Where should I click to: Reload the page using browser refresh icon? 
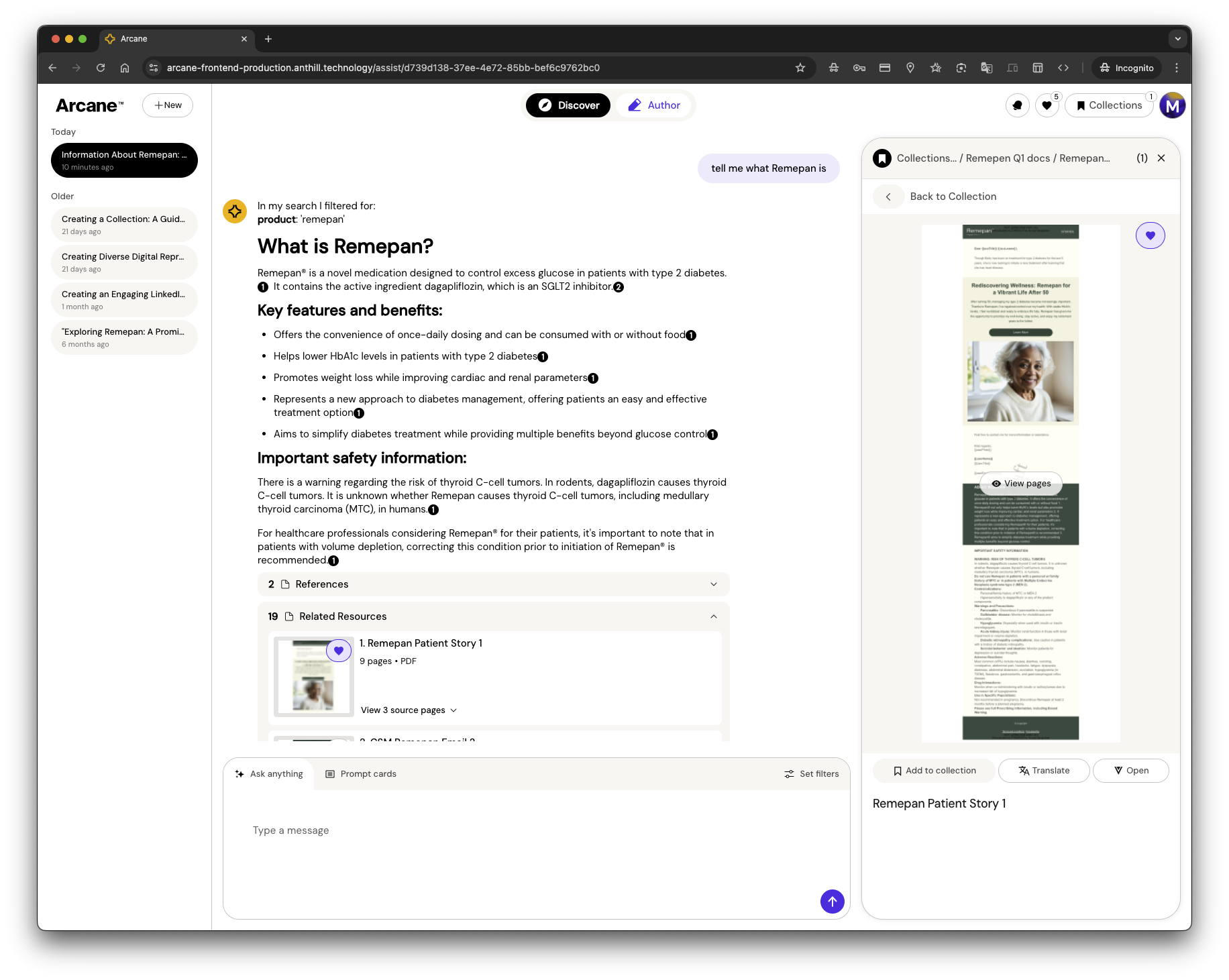(x=101, y=68)
